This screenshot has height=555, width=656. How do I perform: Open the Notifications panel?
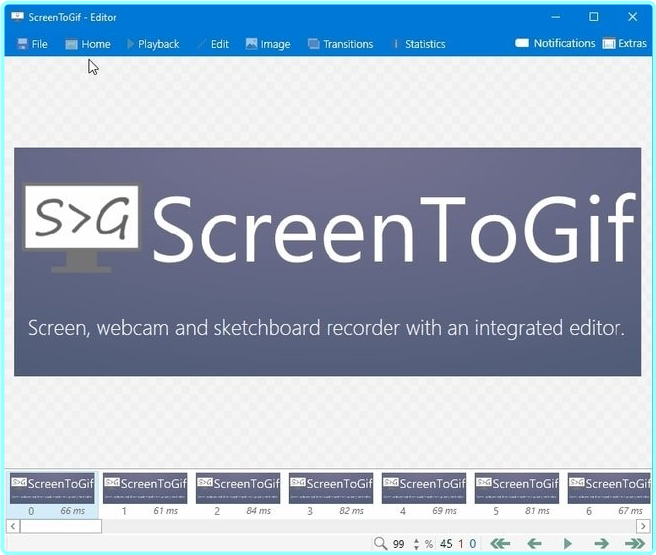[555, 43]
